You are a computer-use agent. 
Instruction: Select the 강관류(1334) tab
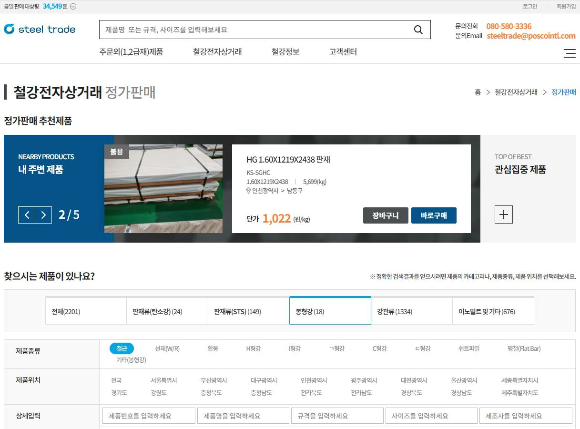pos(411,311)
